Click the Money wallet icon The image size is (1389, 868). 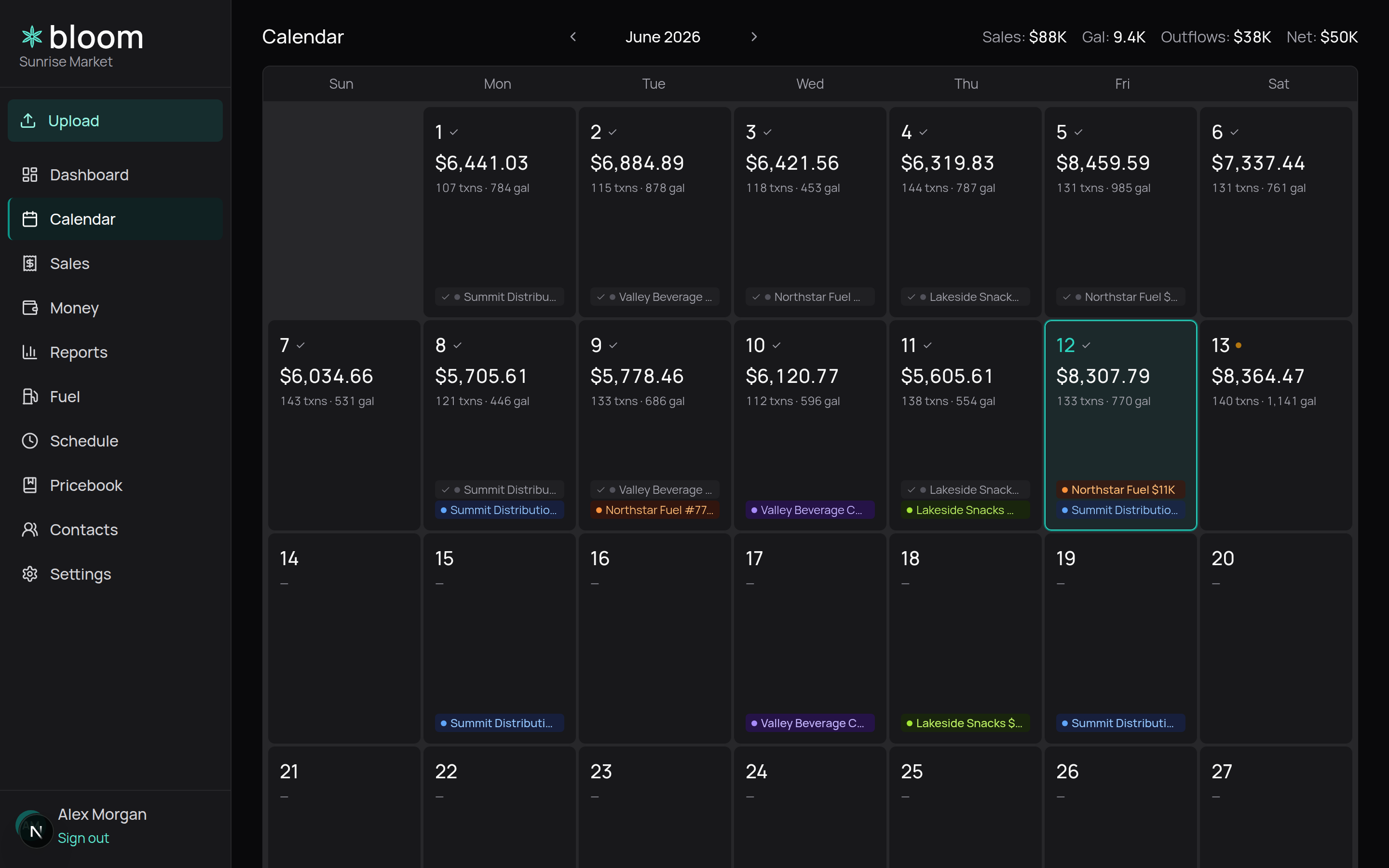(30, 308)
